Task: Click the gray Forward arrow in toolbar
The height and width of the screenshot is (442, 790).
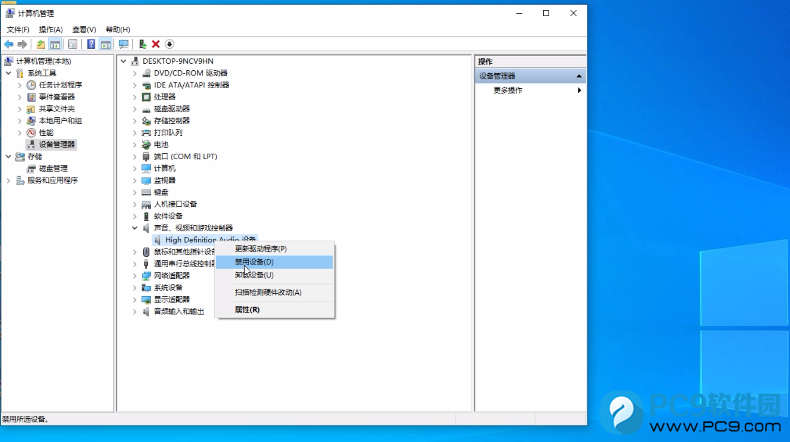Action: click(x=22, y=44)
